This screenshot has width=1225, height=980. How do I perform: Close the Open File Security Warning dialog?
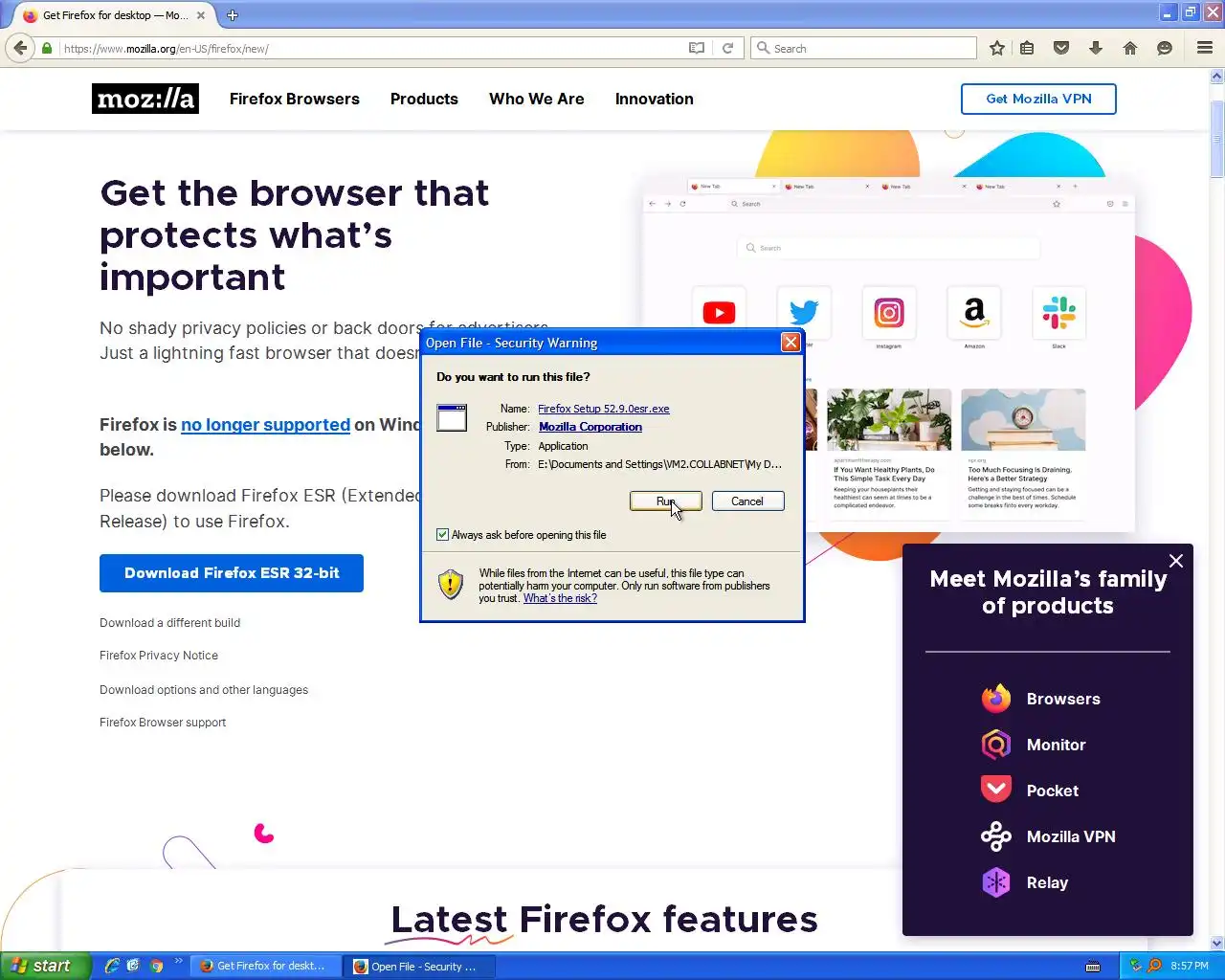click(x=791, y=343)
